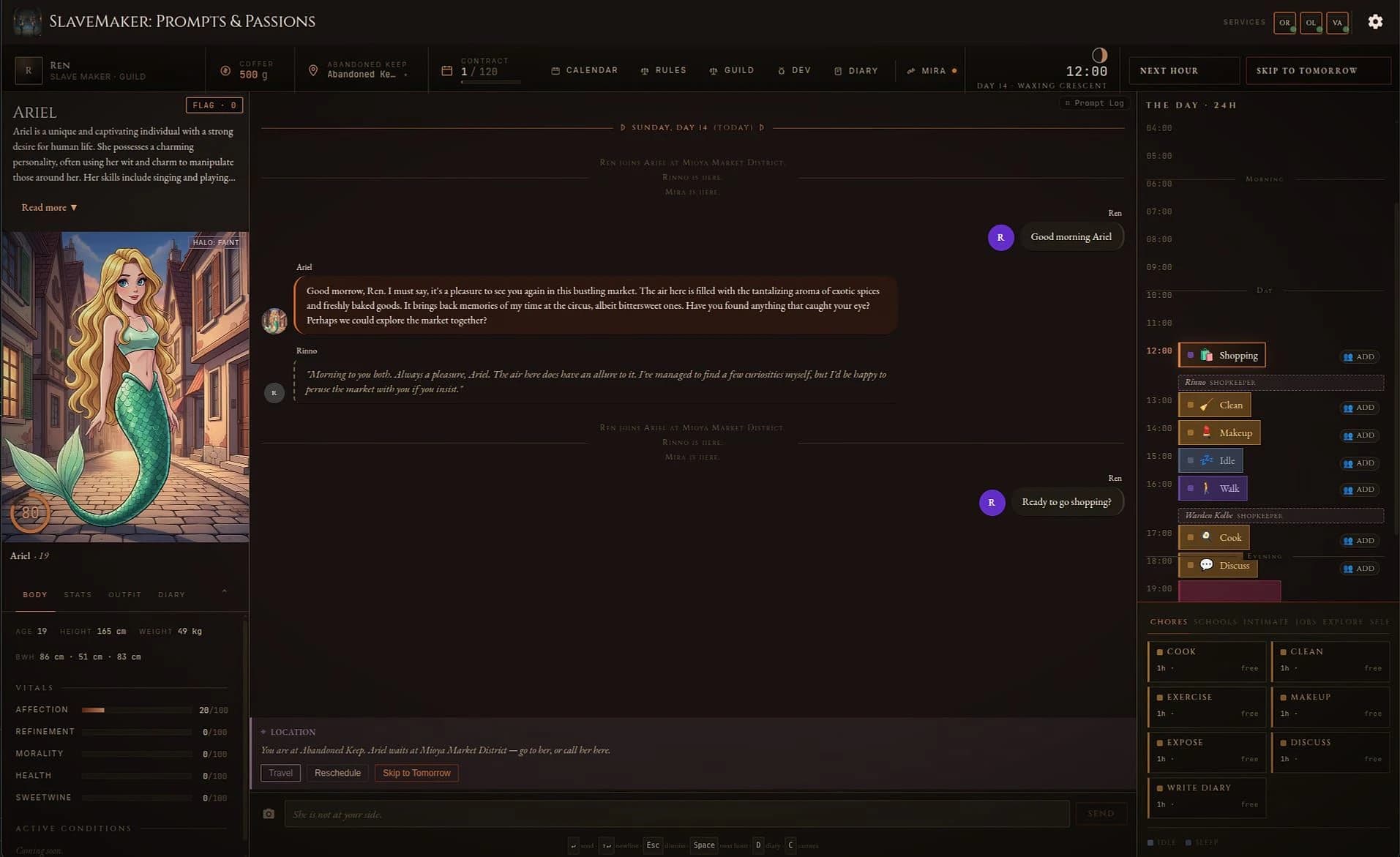Screen dimensions: 1400x857
Task: Click the Reschedule button
Action: click(x=337, y=773)
